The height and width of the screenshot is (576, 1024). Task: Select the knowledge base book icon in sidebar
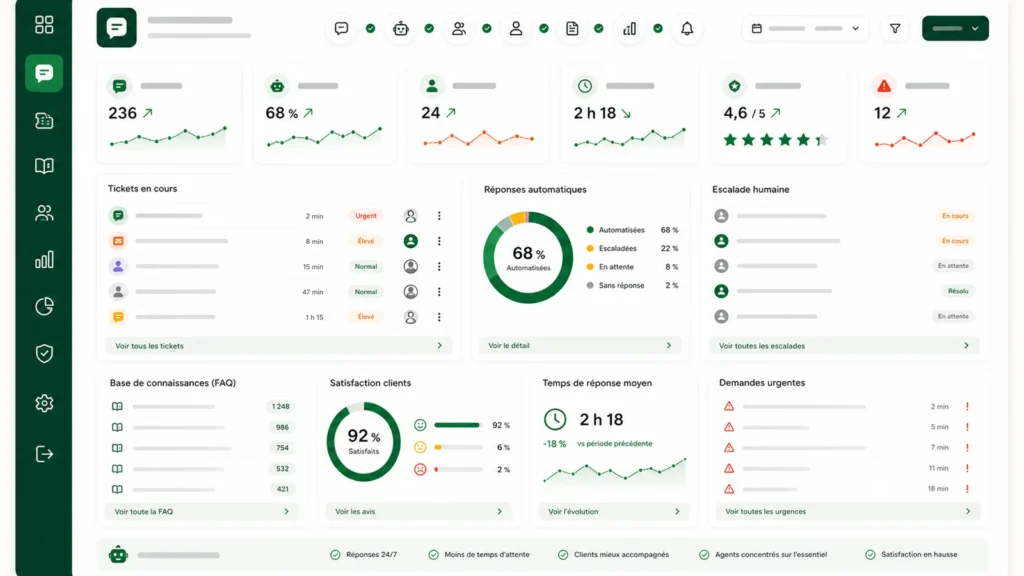click(44, 166)
